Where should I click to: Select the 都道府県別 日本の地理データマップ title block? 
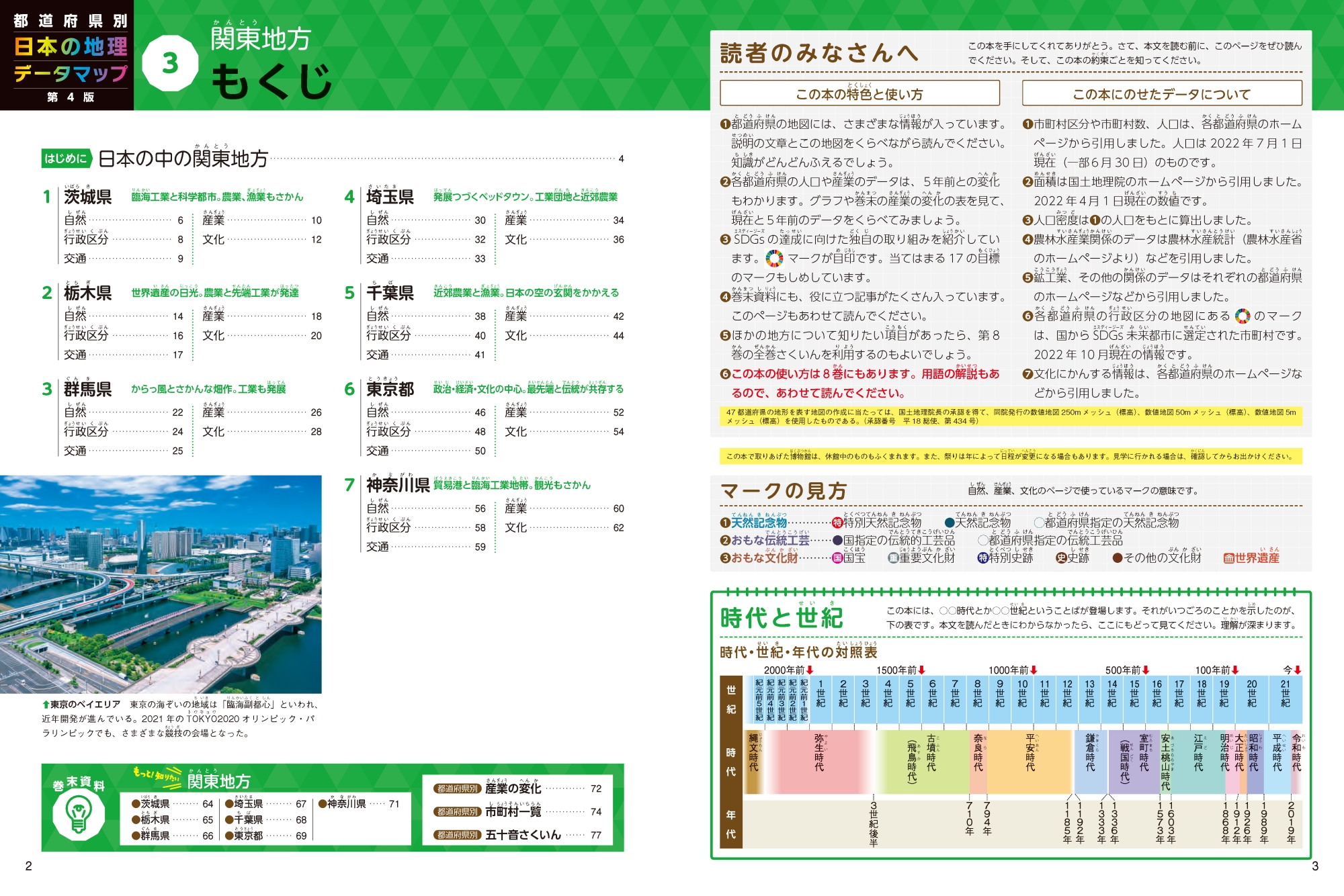tap(67, 55)
